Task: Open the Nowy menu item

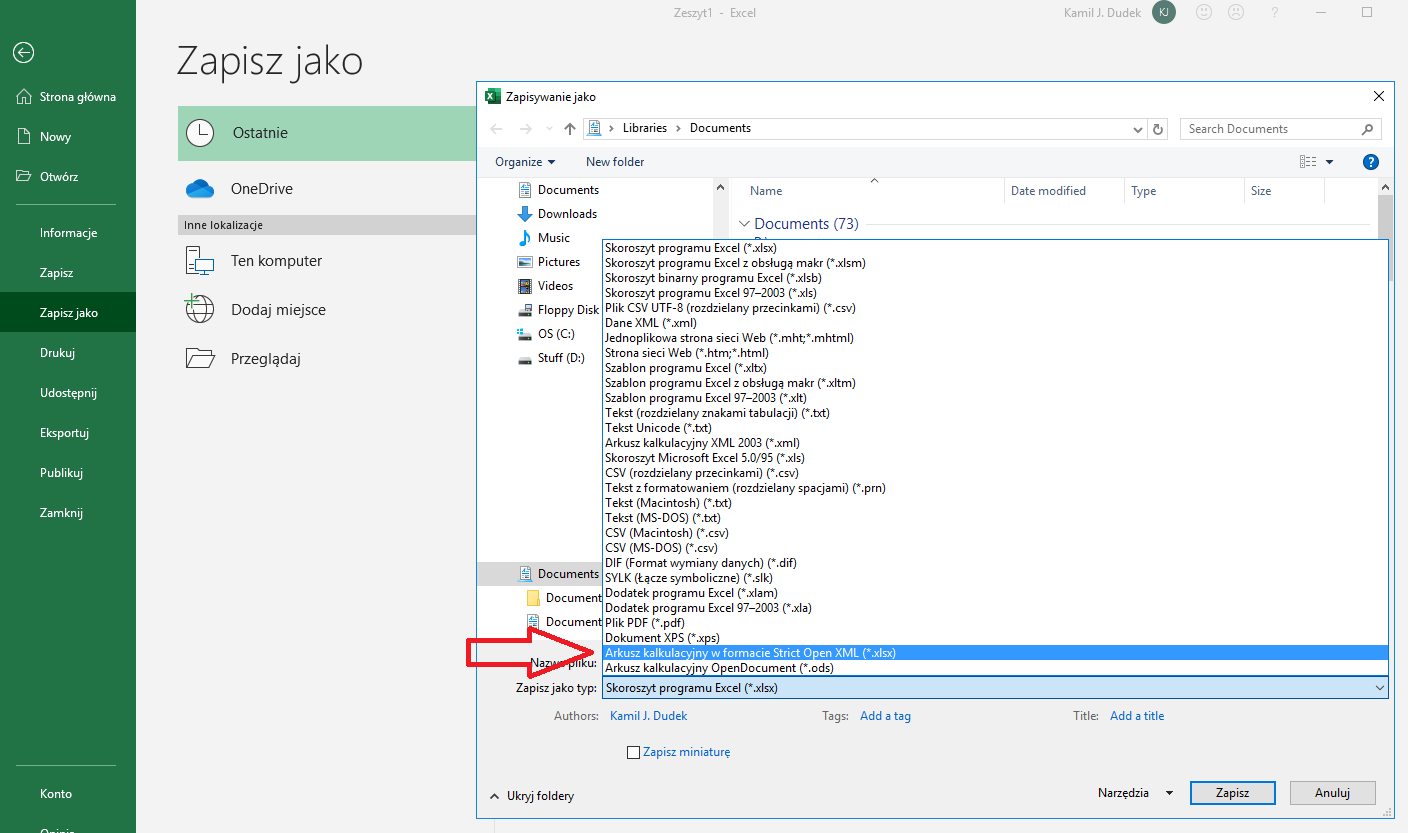Action: tap(57, 136)
